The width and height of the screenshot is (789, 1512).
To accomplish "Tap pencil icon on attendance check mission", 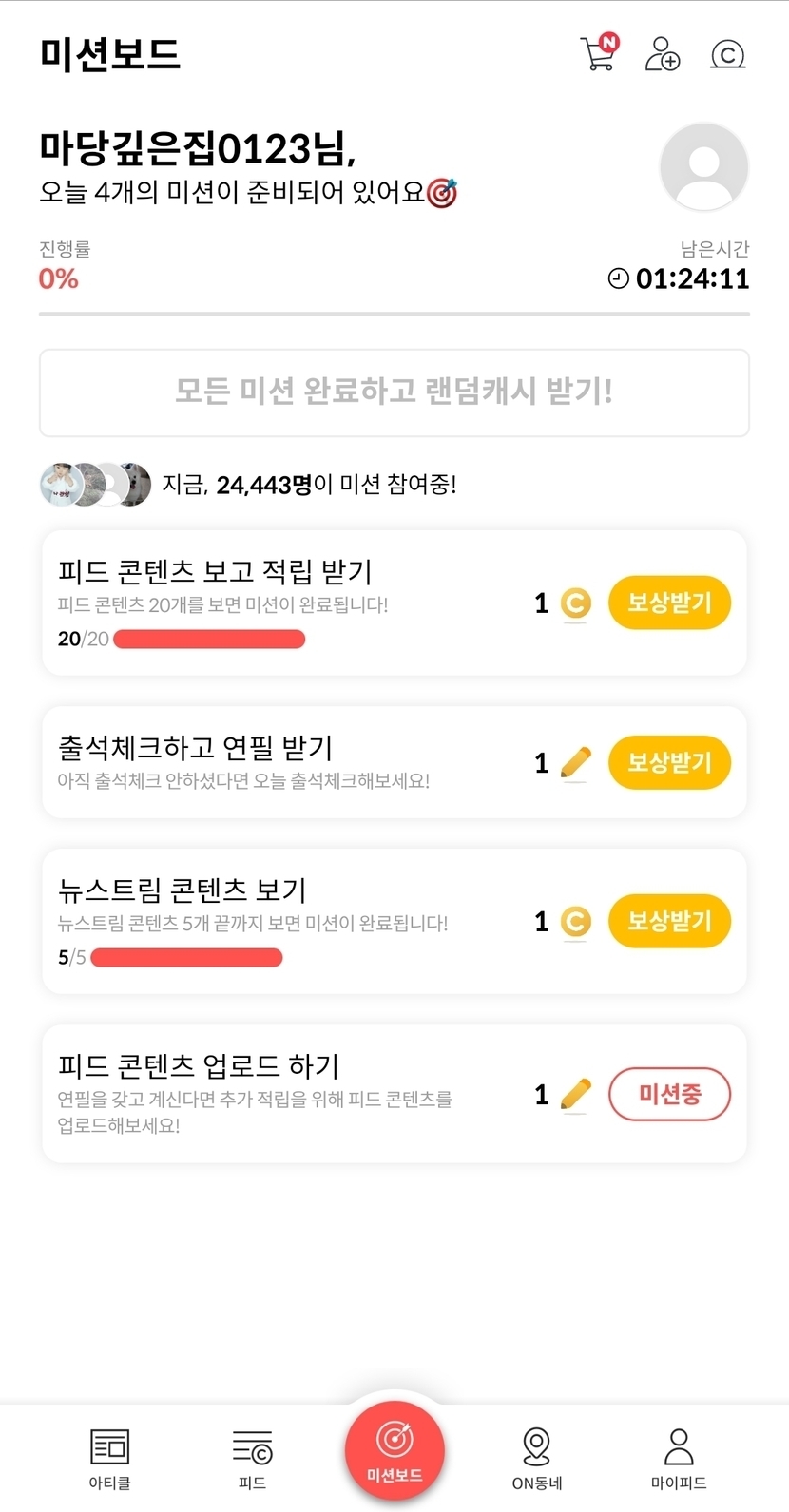I will (575, 762).
